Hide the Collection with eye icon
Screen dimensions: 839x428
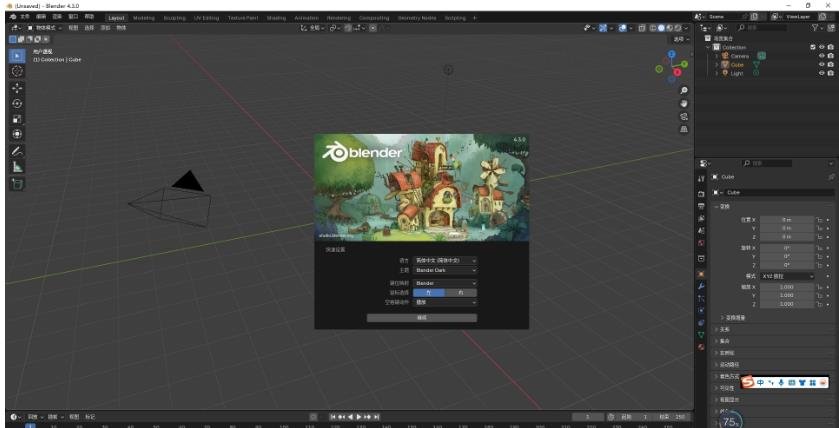(822, 47)
